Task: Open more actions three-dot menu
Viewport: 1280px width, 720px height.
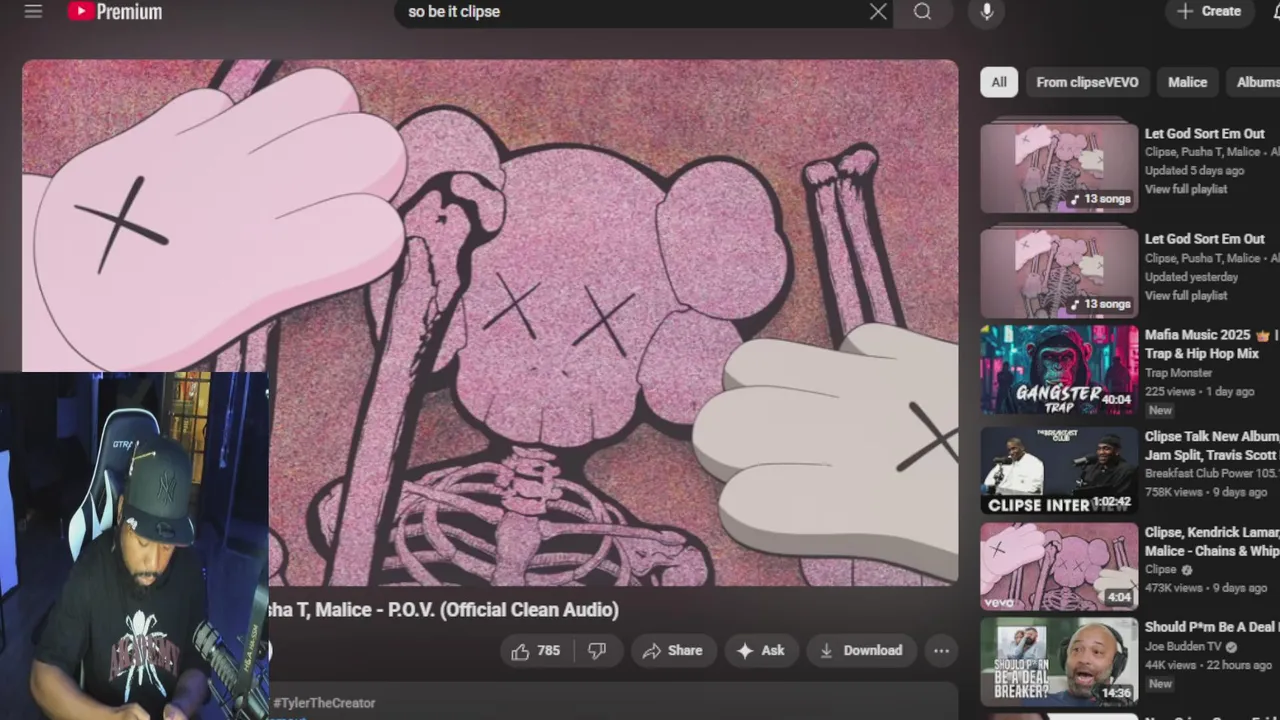Action: [941, 651]
